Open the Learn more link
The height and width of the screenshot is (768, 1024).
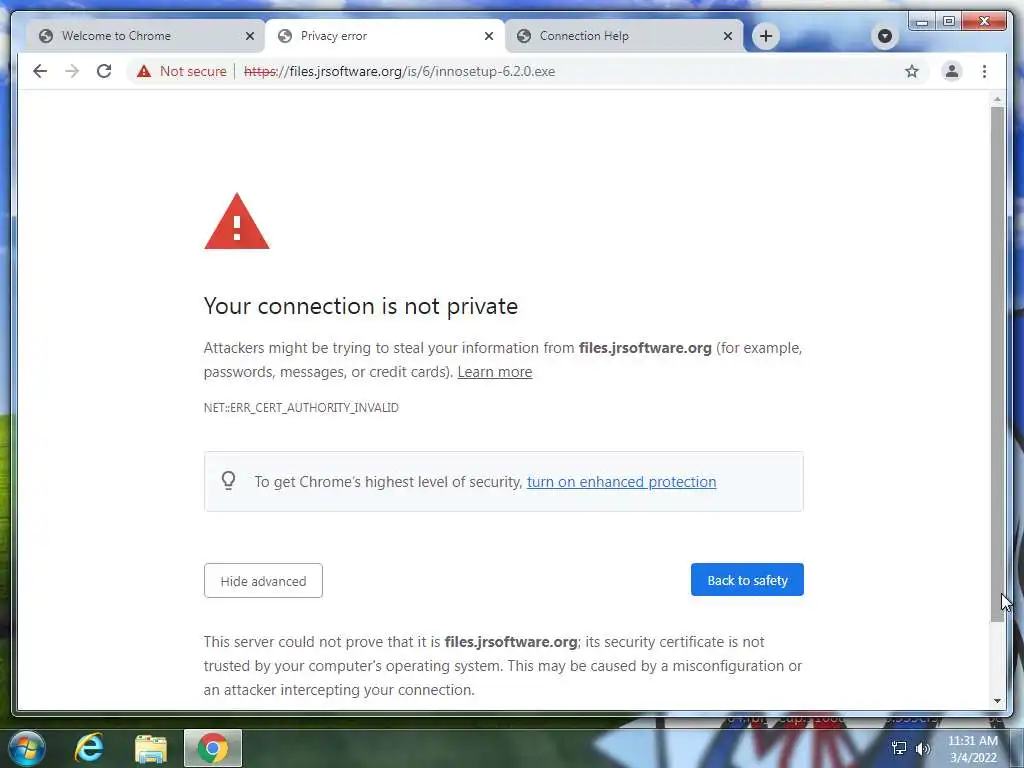[494, 372]
